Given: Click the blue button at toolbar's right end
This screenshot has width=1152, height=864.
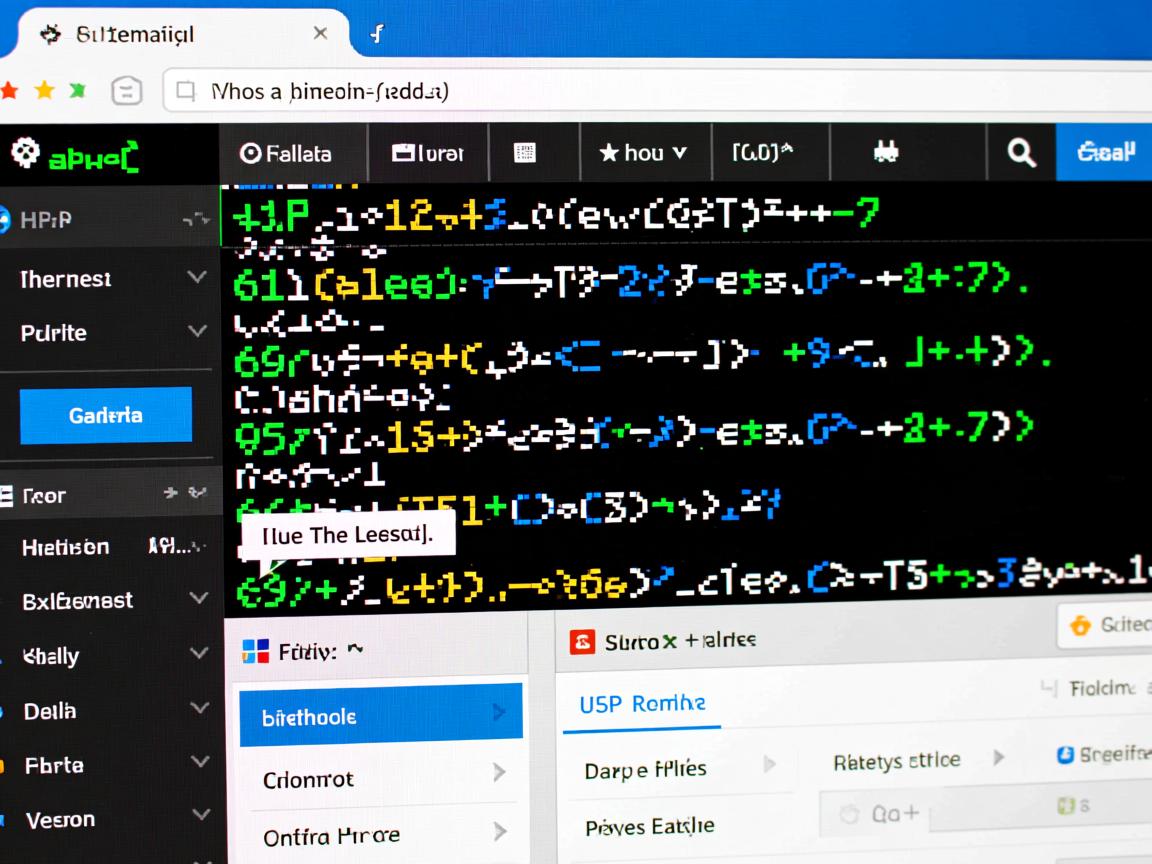Looking at the screenshot, I should (1105, 153).
